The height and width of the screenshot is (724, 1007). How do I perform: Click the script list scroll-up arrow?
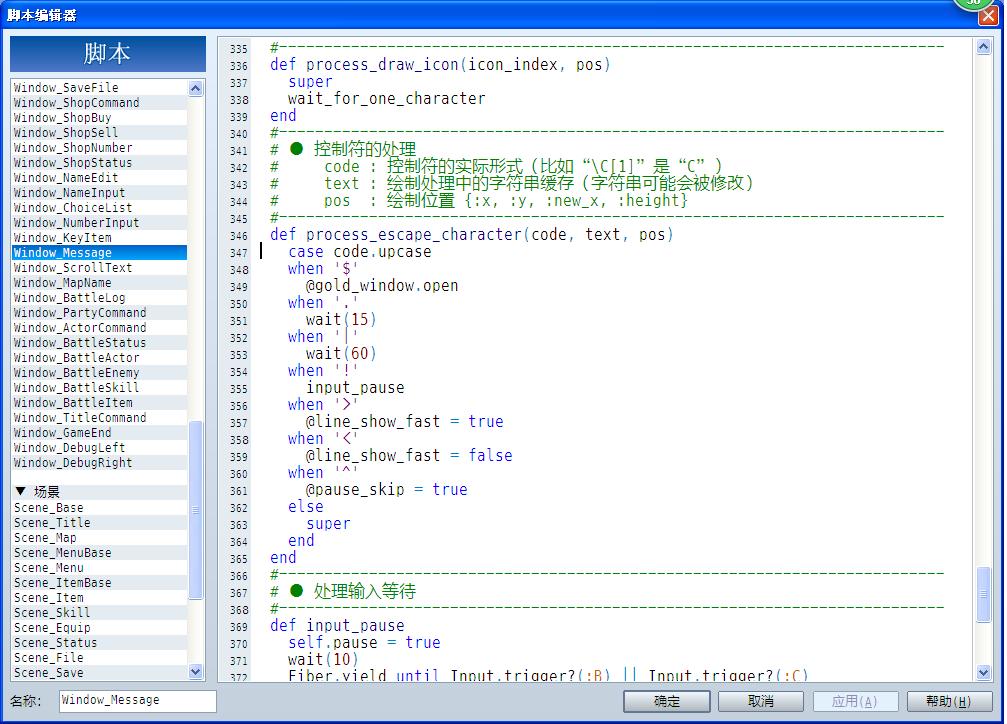tap(196, 88)
